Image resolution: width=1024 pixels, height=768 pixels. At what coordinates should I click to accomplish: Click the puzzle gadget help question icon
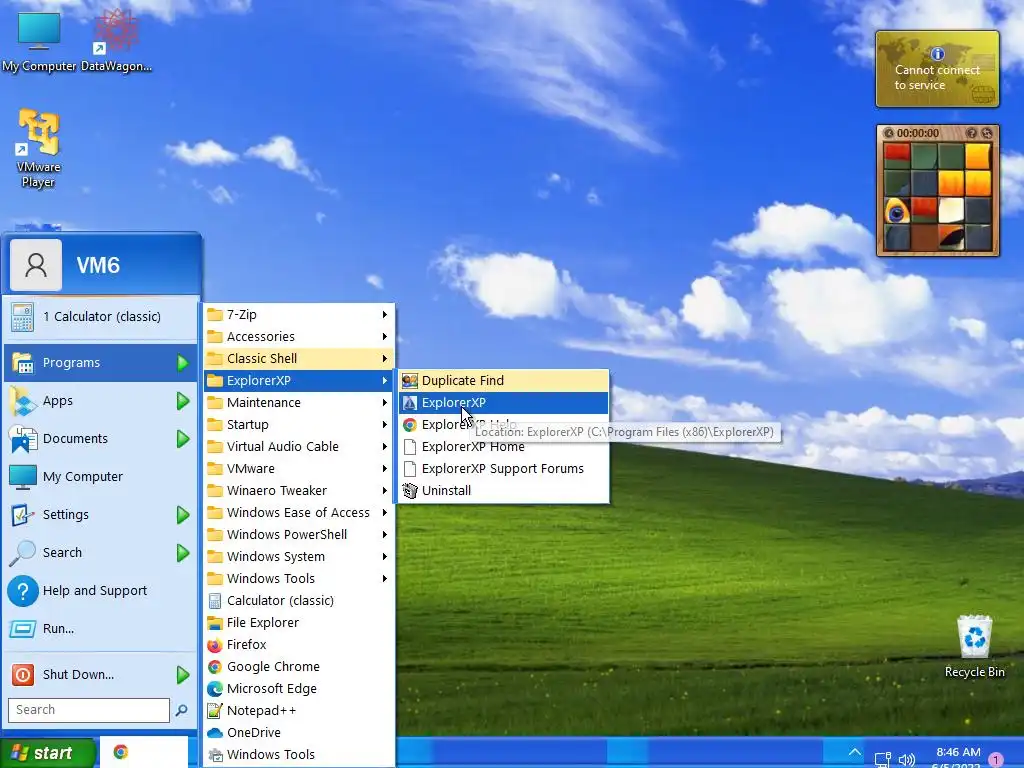point(972,133)
